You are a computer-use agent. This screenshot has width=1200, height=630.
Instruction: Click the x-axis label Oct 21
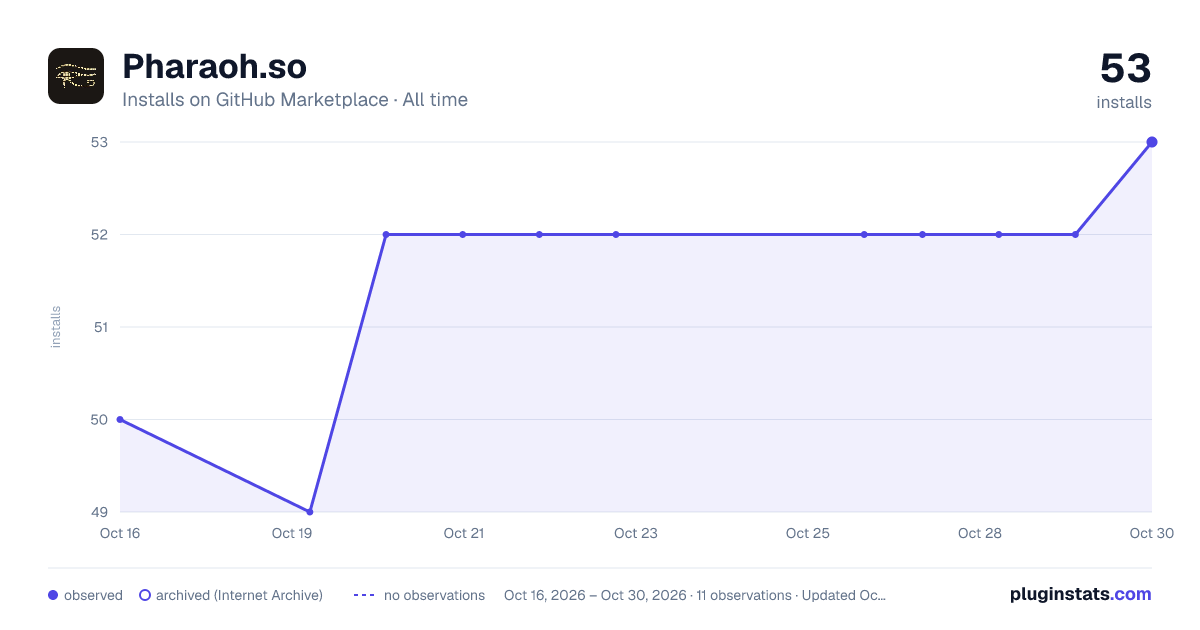[464, 533]
